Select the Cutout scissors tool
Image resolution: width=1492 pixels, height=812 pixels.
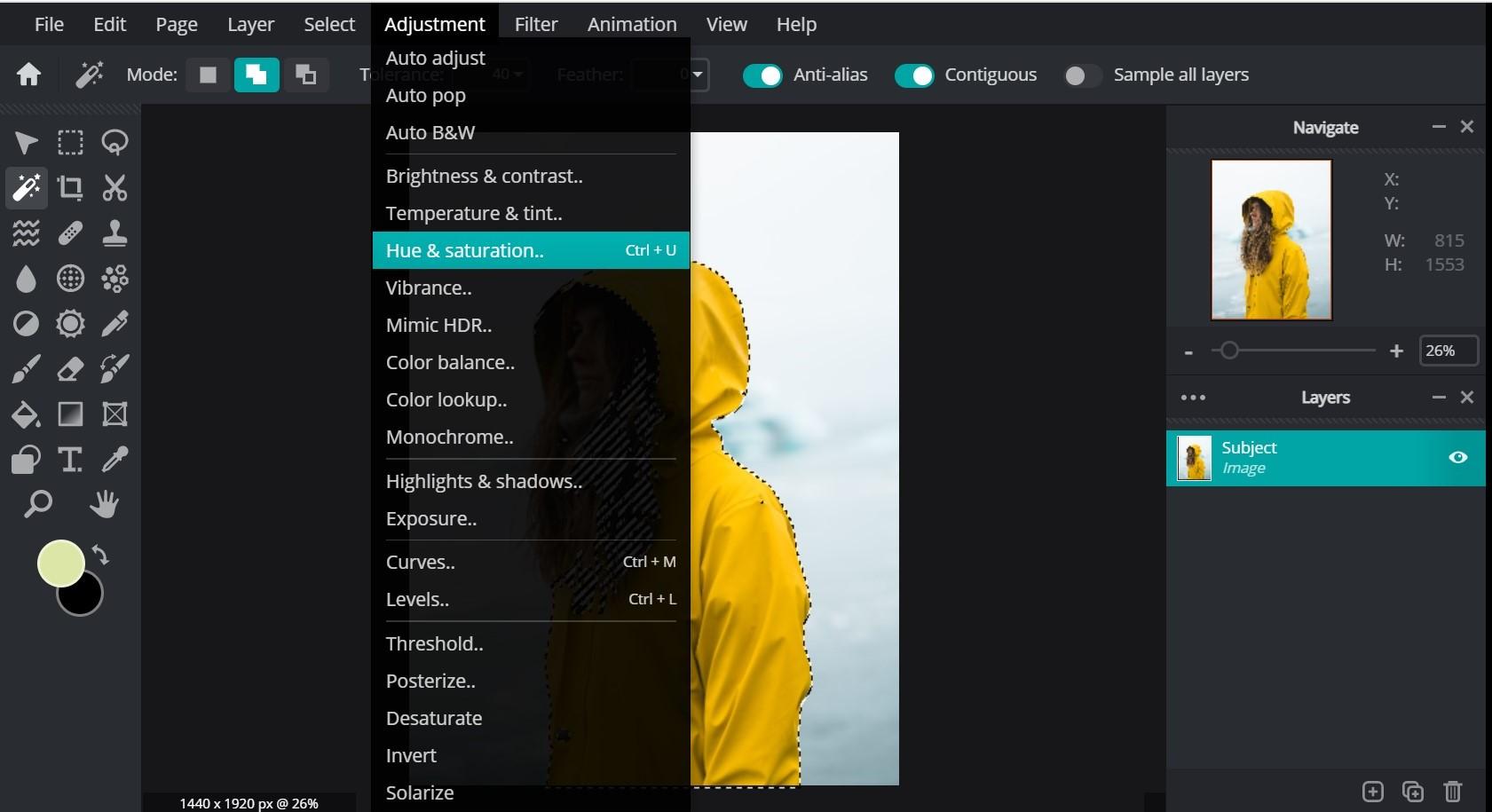click(x=114, y=188)
